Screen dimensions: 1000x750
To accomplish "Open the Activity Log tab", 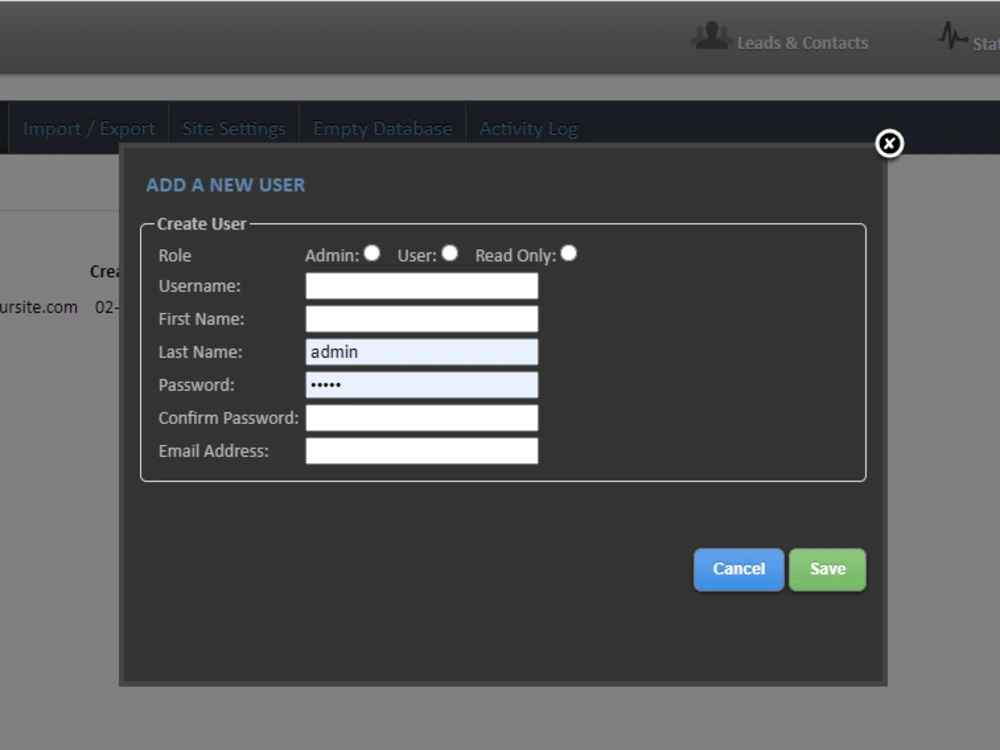I will (x=529, y=128).
